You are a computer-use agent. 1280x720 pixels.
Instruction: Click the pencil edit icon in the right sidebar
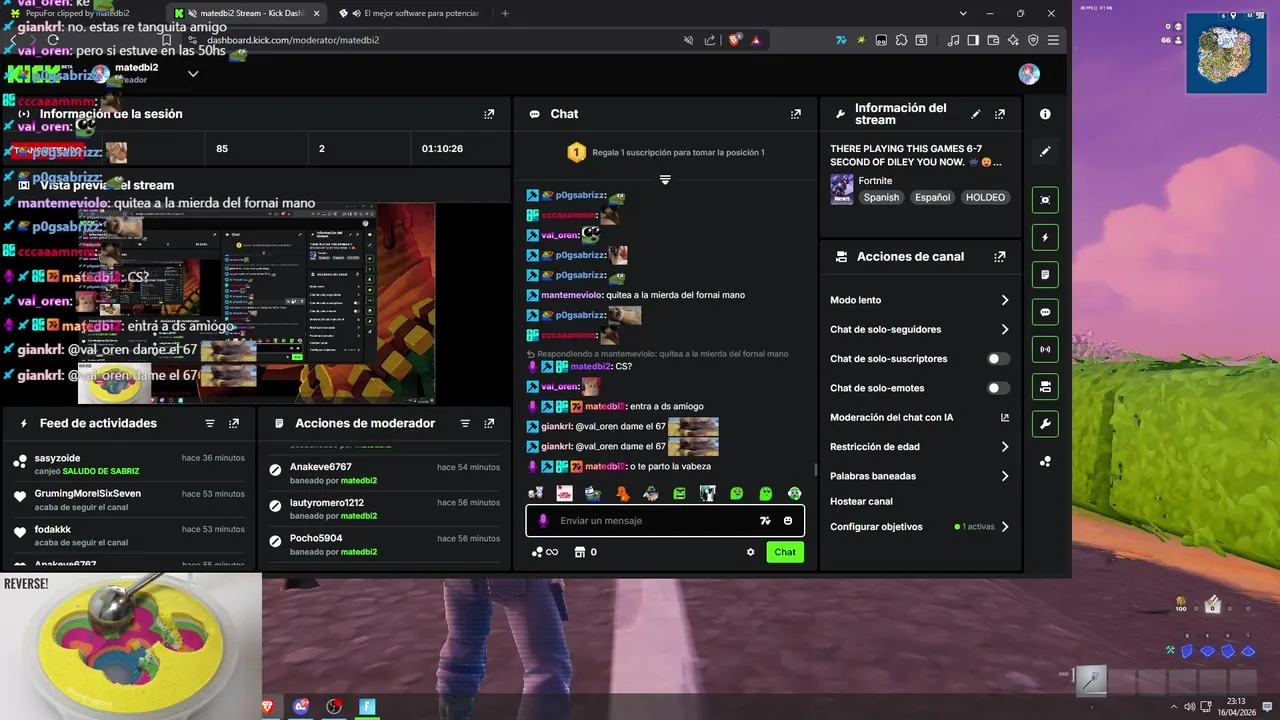[x=1045, y=152]
